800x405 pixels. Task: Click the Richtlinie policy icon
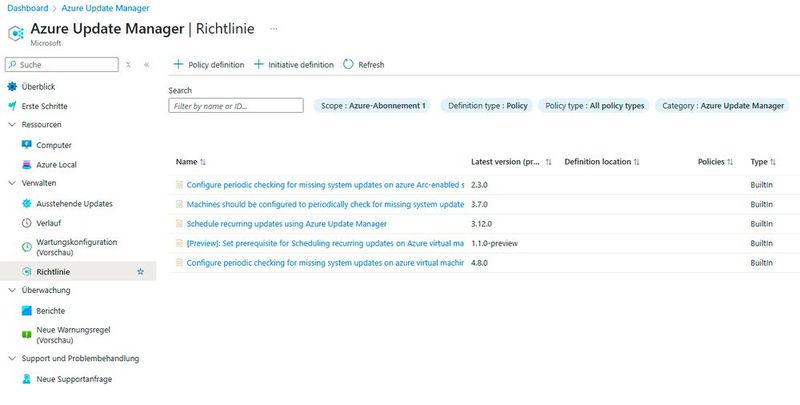(x=27, y=272)
